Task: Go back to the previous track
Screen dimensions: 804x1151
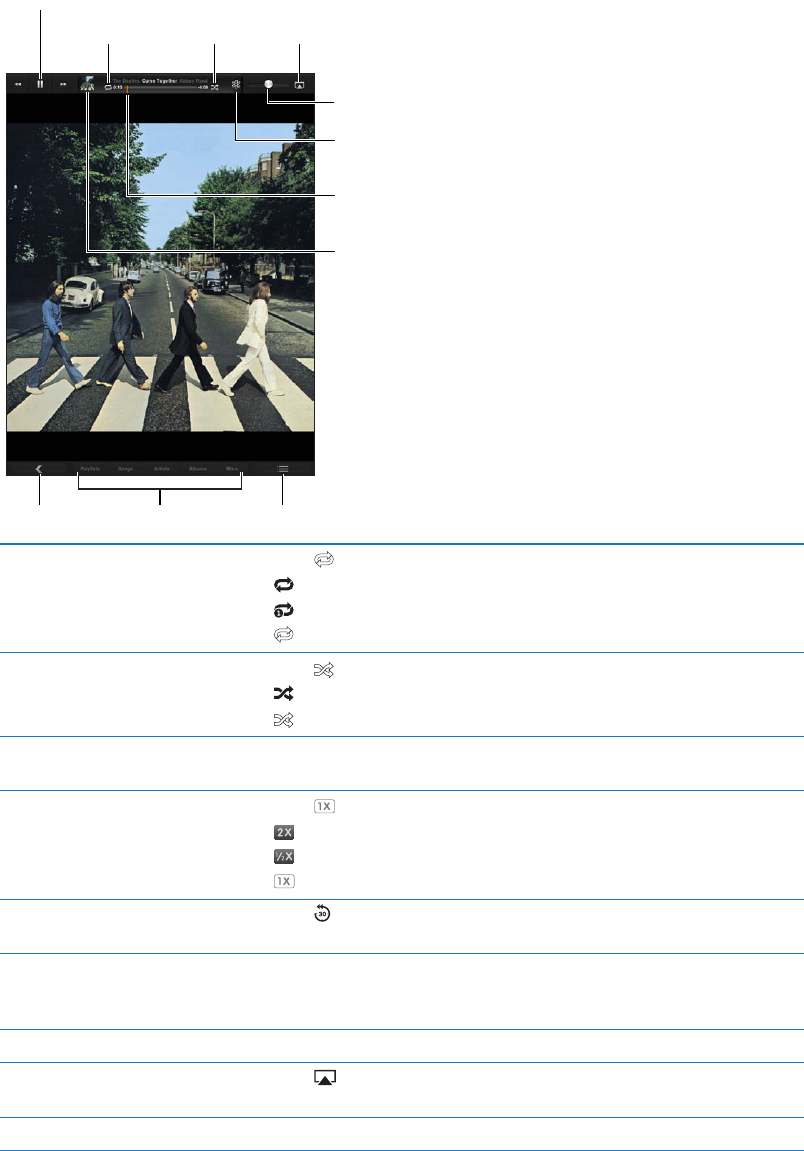Action: tap(18, 84)
